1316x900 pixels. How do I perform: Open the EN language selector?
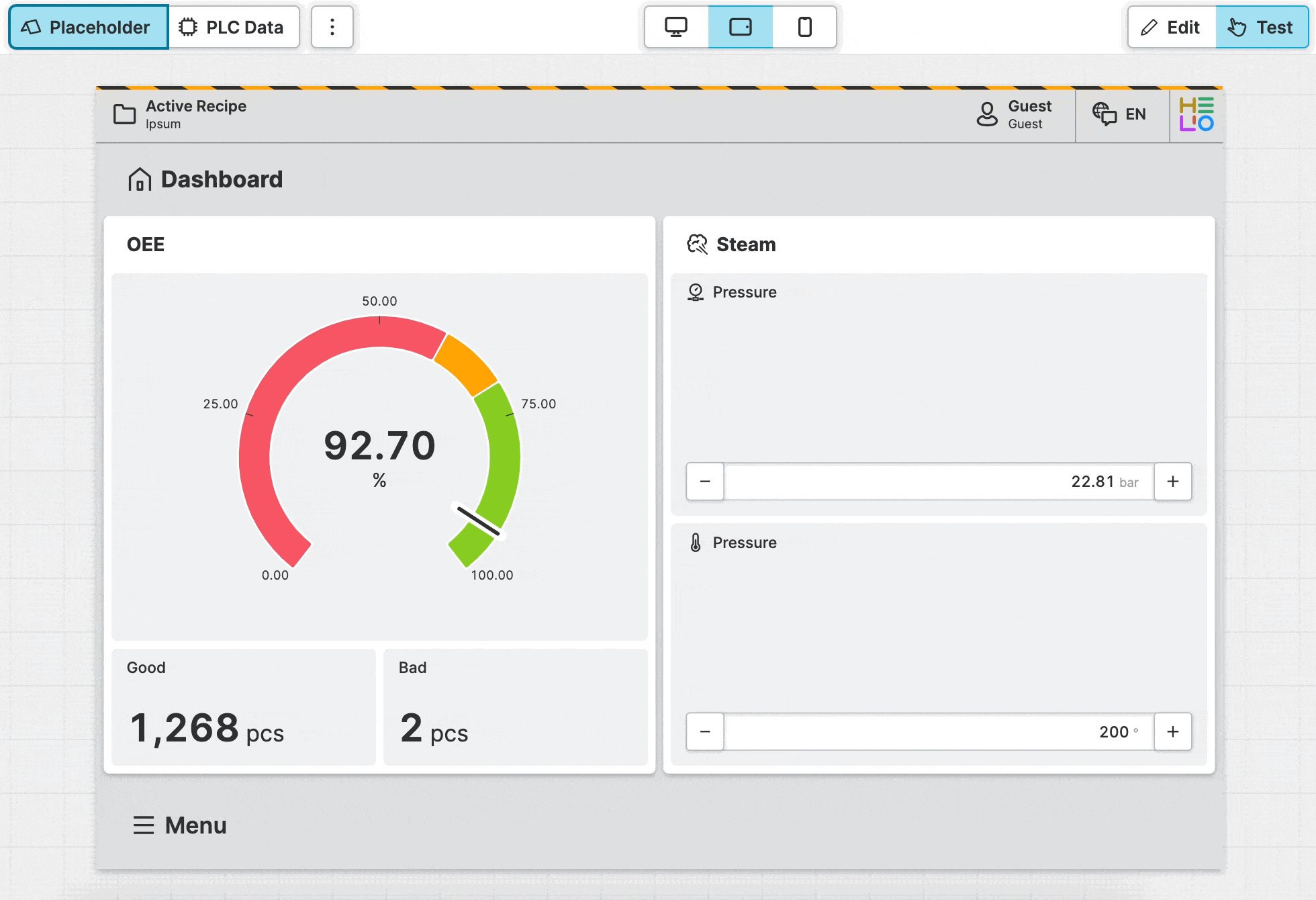(x=1120, y=114)
